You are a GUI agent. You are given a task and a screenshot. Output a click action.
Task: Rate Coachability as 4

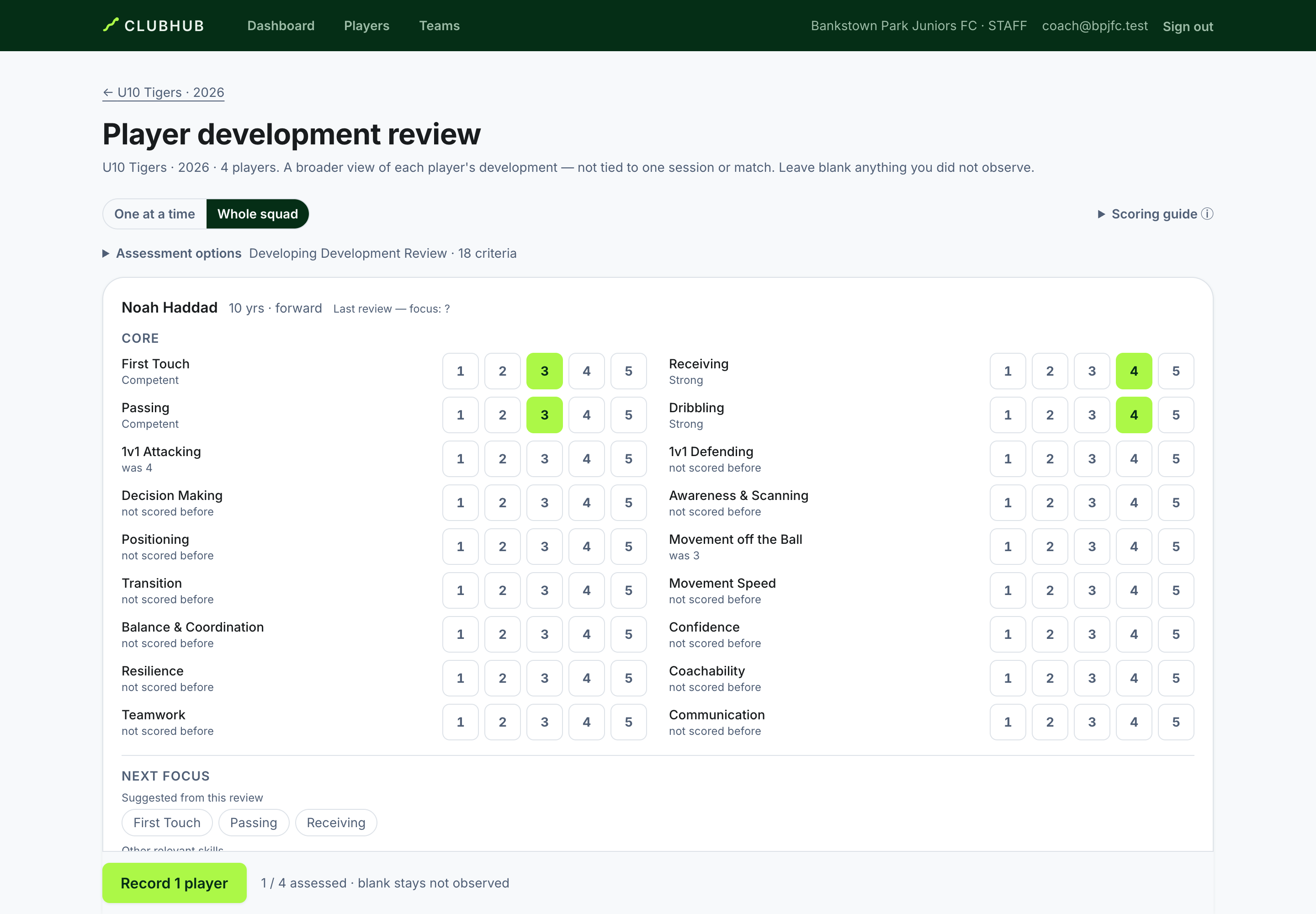pyautogui.click(x=1134, y=678)
